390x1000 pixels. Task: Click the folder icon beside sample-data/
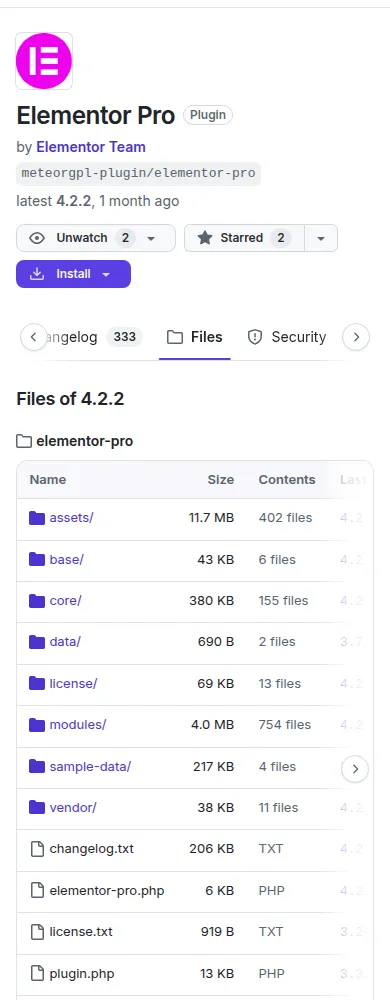tap(37, 766)
